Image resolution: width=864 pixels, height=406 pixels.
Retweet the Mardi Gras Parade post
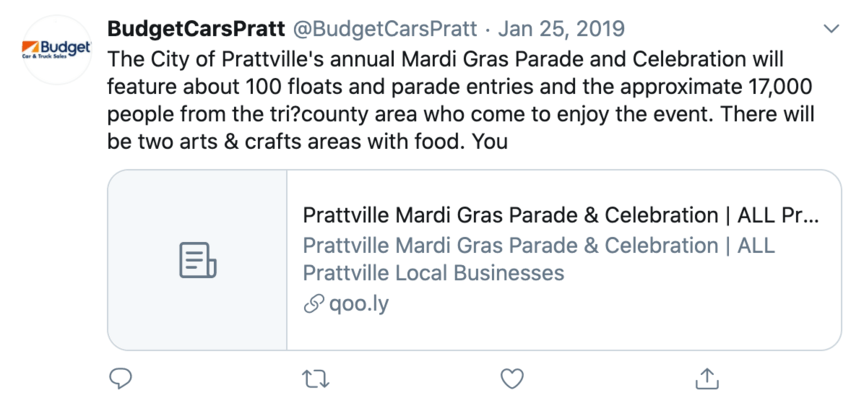click(316, 379)
